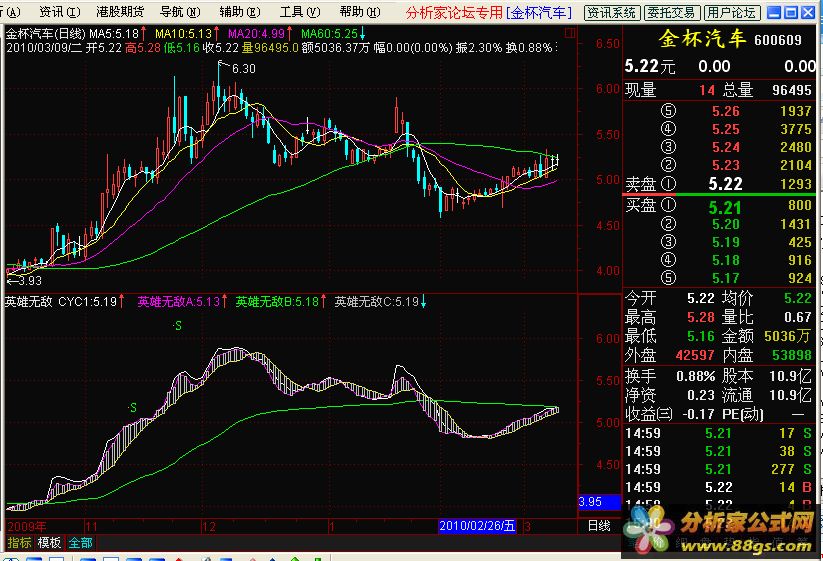Click the MA10:5.13 indicator label
Viewport: 823px width, 561px height.
187,34
